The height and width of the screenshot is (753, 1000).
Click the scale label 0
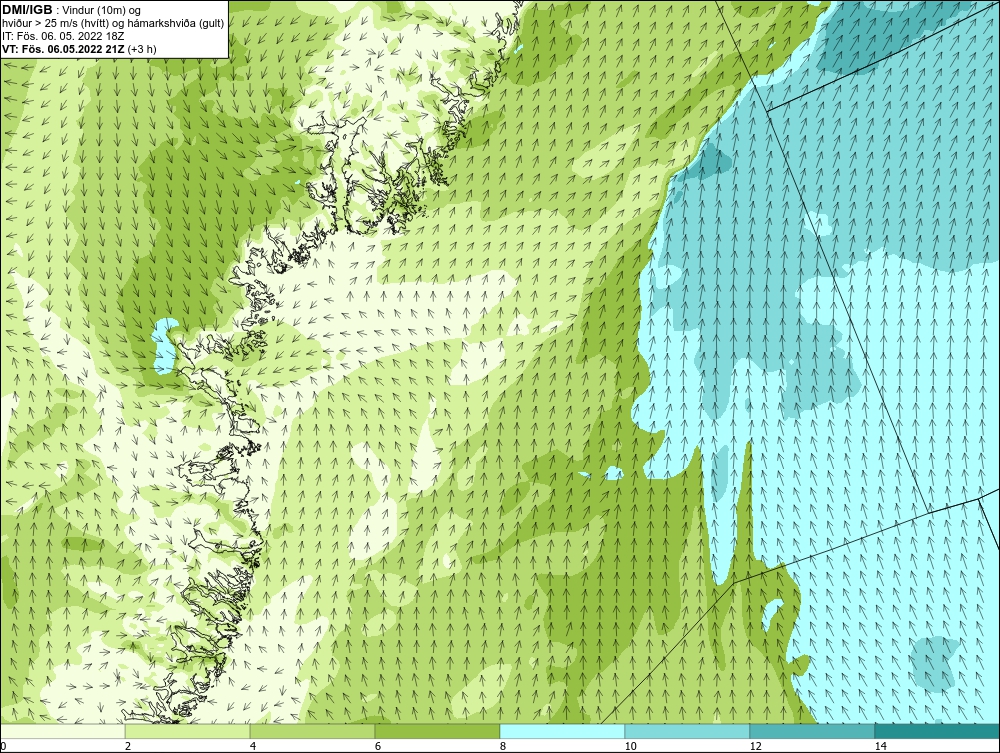click(x=3, y=747)
